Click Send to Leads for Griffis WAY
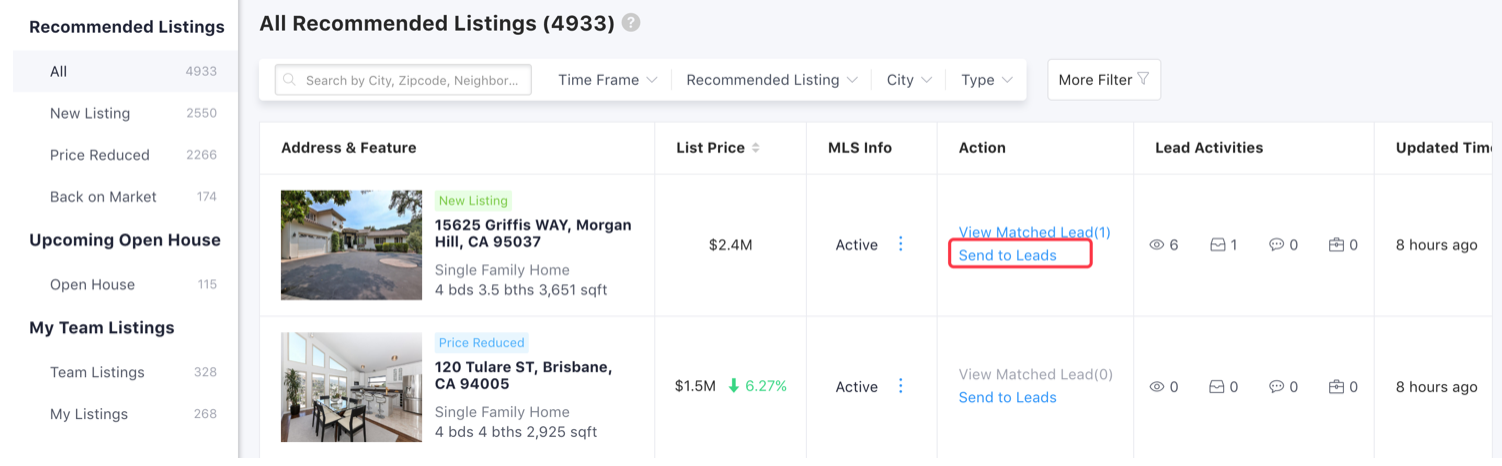Screen dimensions: 1502x466 coord(1007,255)
